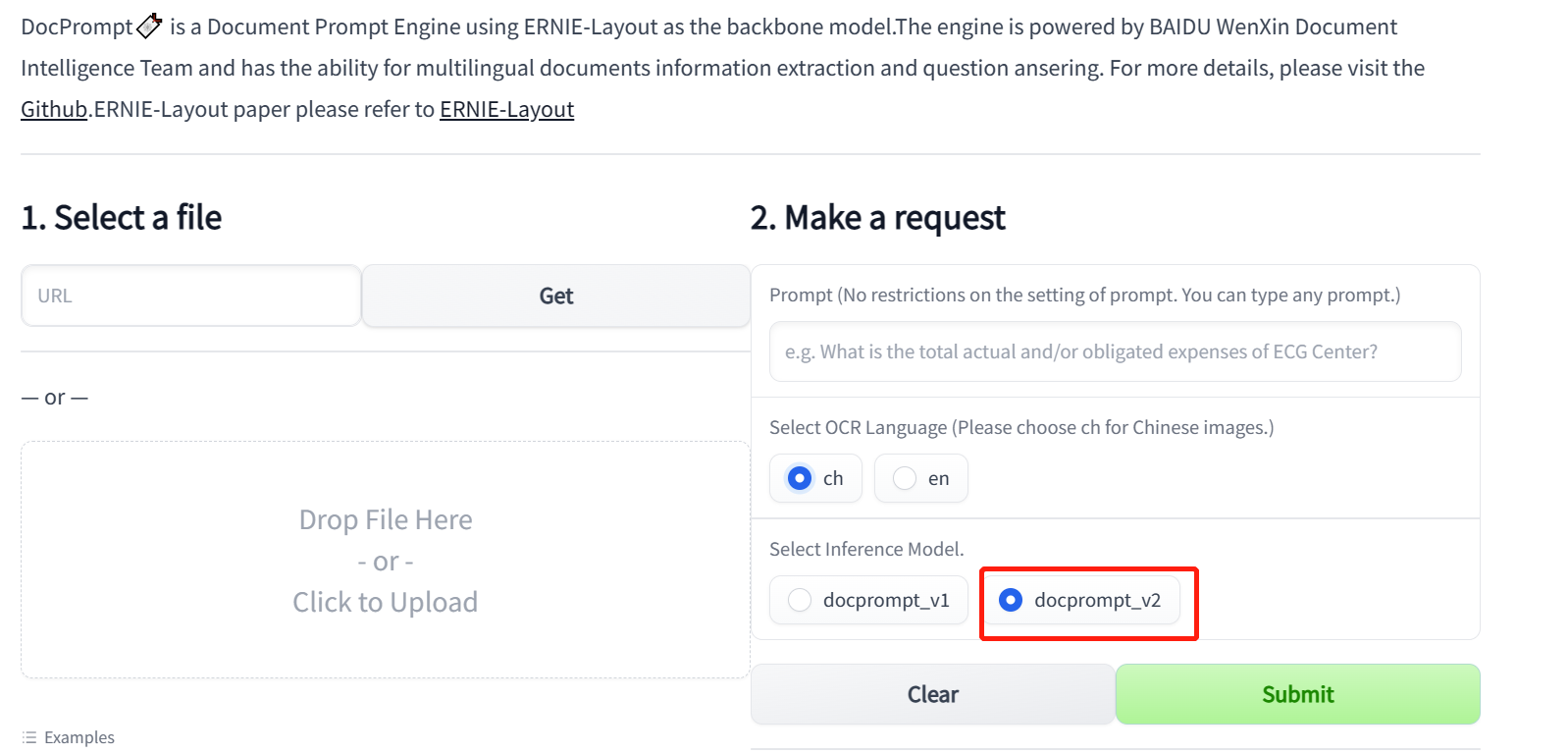Open the Github repository link

[53, 109]
